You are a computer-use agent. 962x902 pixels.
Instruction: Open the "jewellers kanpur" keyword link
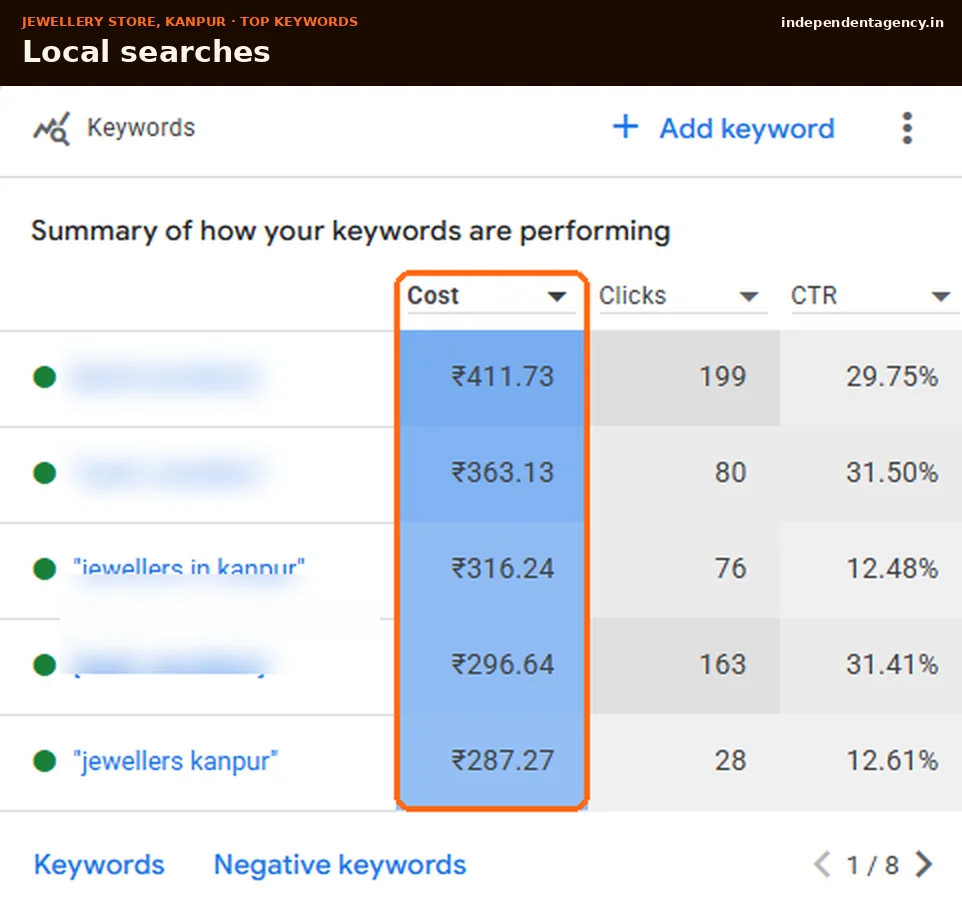pos(175,761)
